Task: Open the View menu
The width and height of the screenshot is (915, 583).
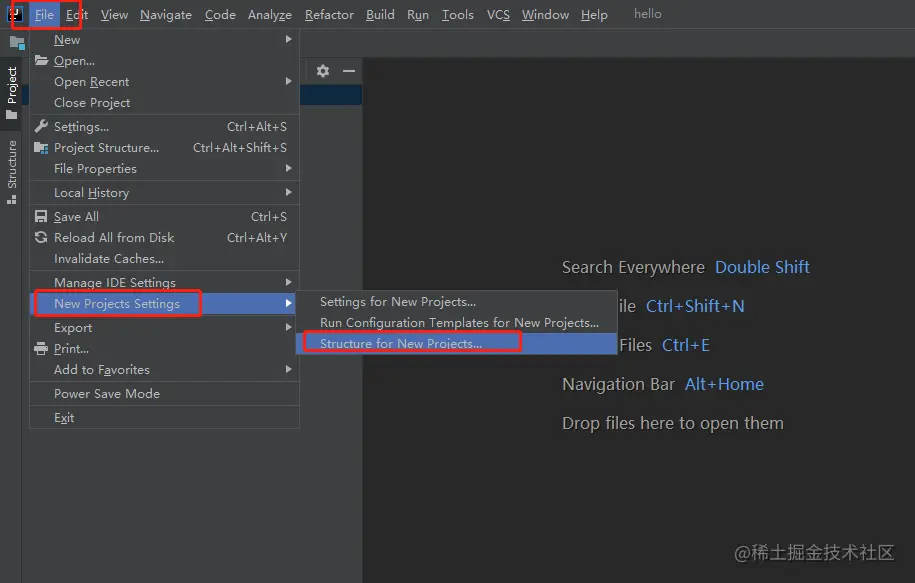Action: point(114,15)
